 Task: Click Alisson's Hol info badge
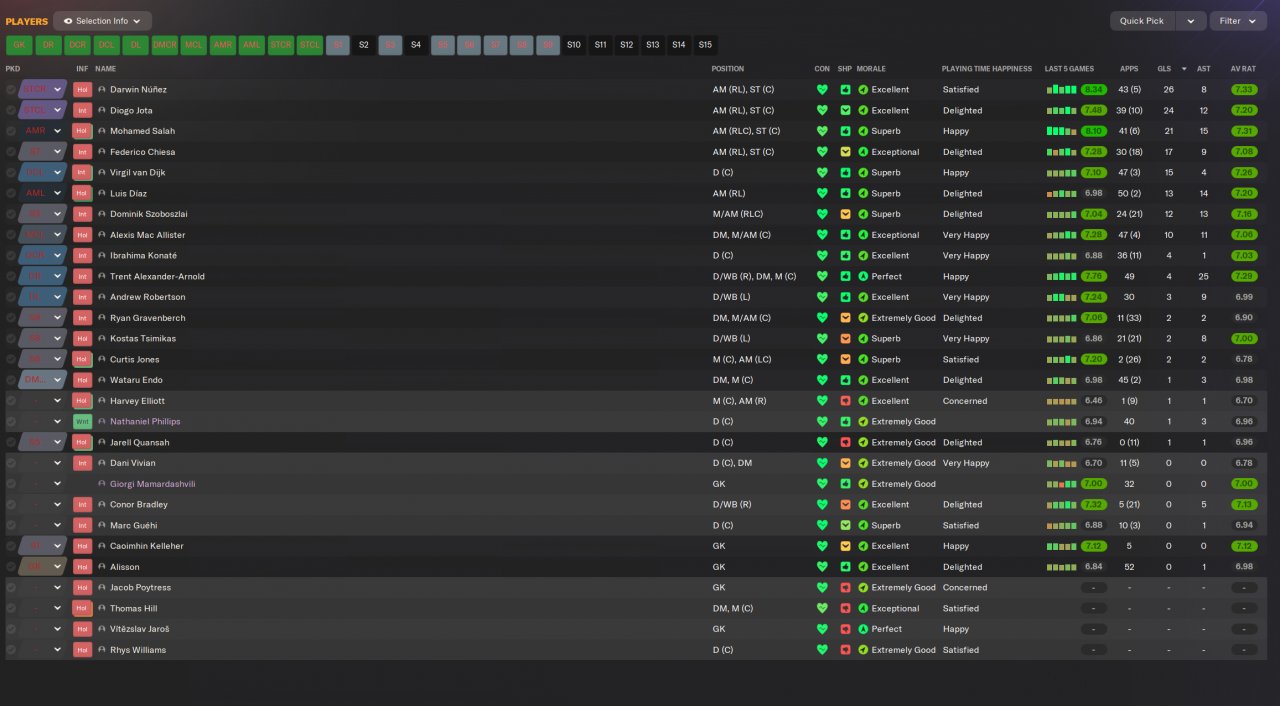(82, 567)
